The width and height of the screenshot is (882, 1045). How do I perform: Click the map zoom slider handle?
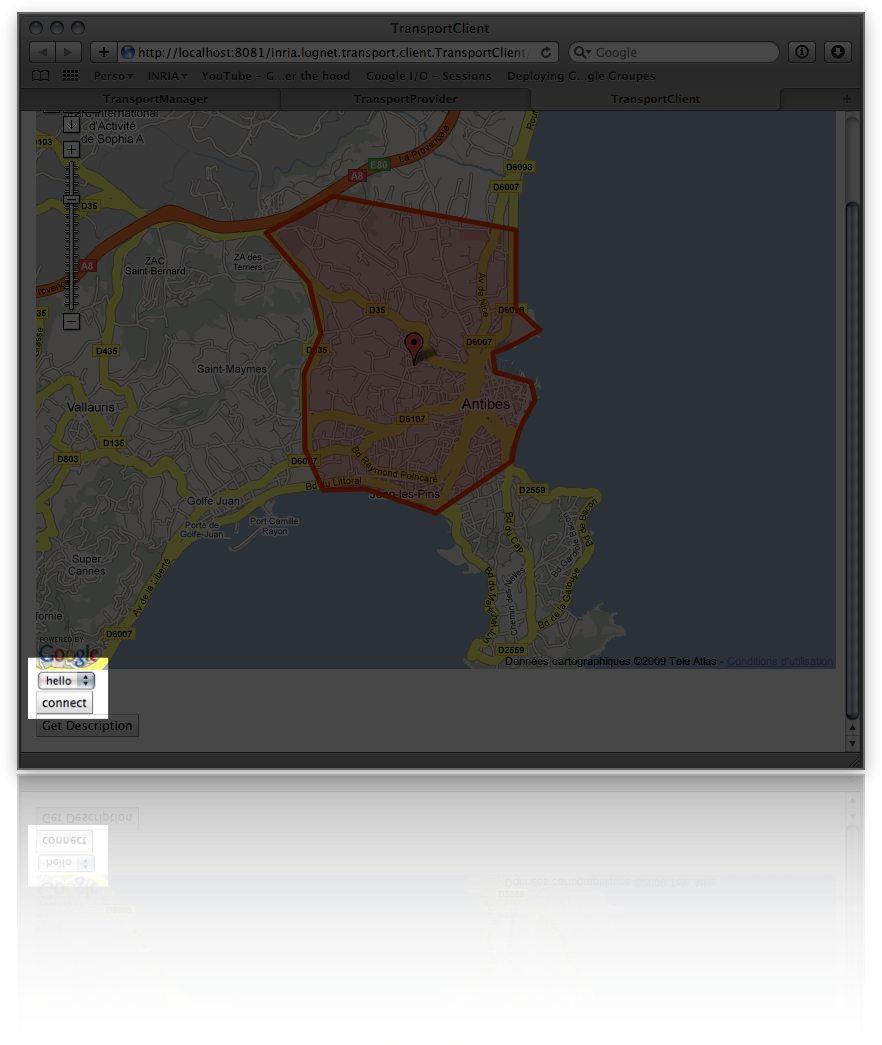(71, 199)
